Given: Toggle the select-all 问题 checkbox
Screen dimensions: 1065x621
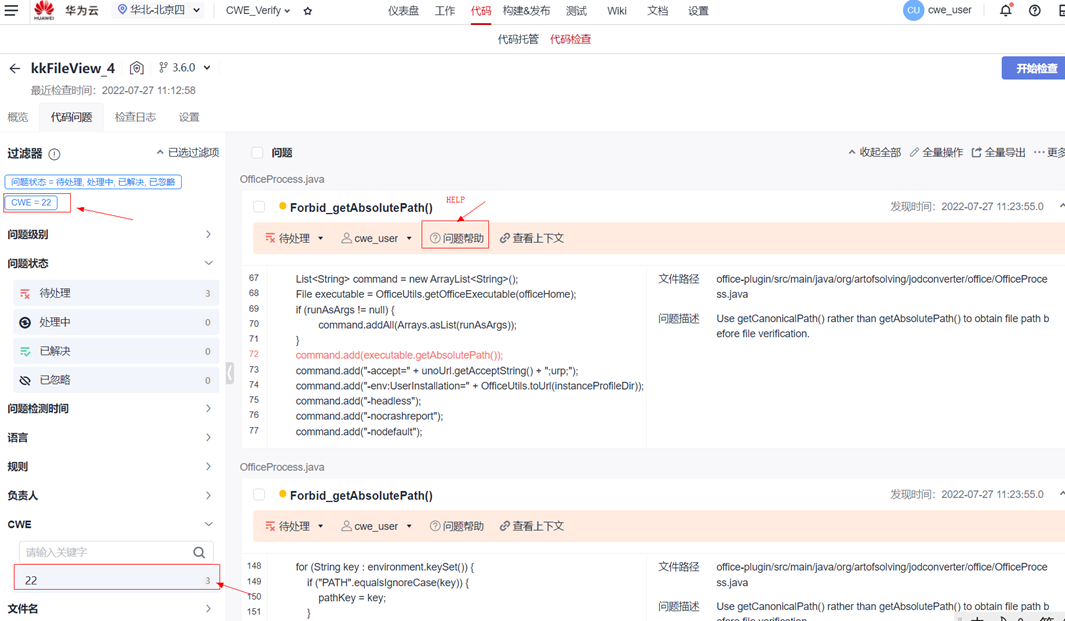Looking at the screenshot, I should 257,153.
